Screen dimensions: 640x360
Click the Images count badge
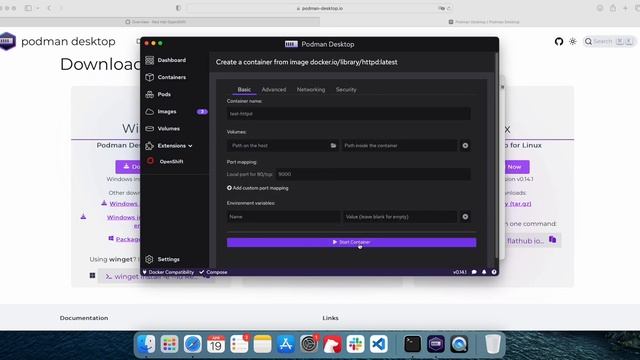202,111
